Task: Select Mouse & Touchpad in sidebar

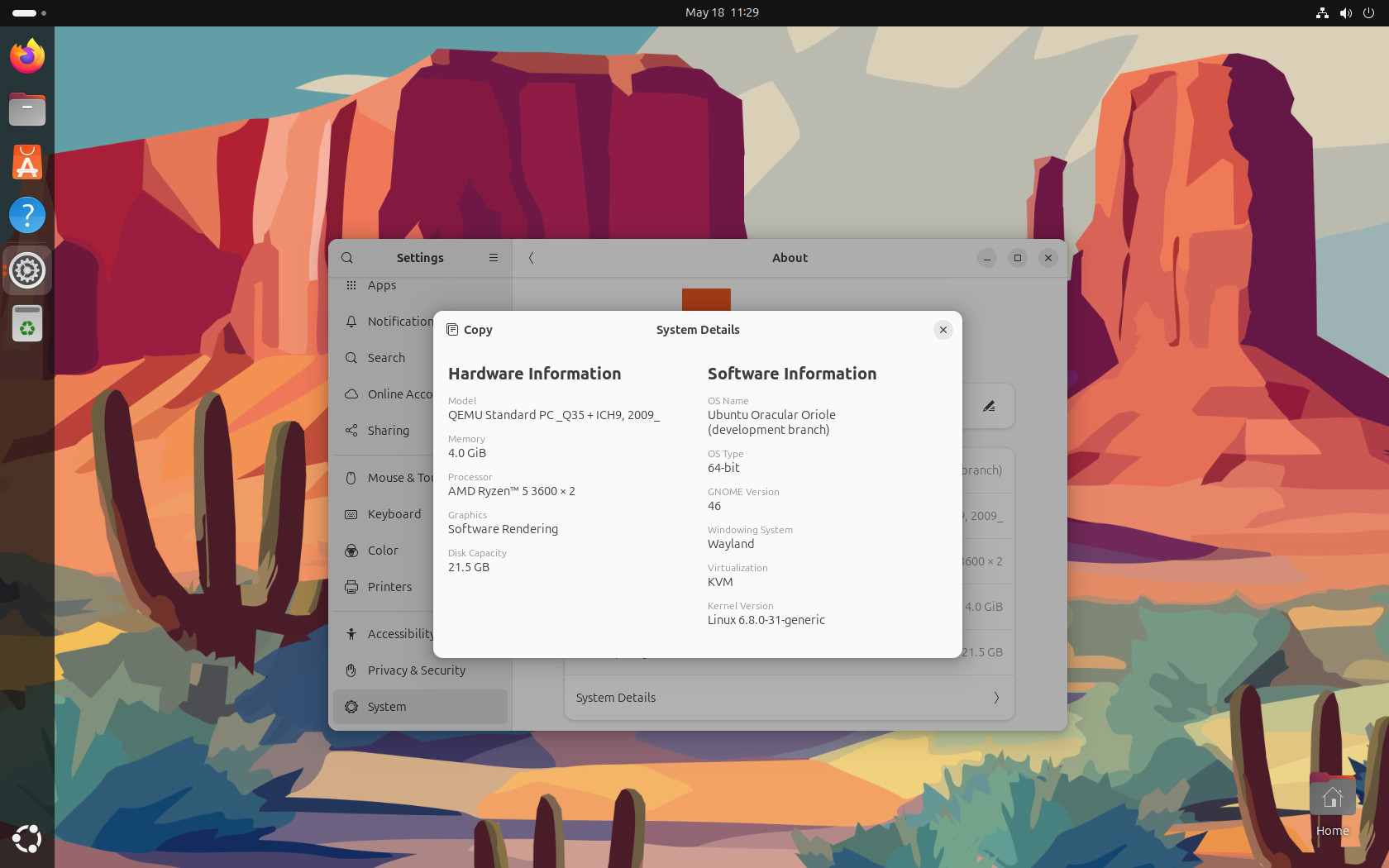Action: click(420, 478)
